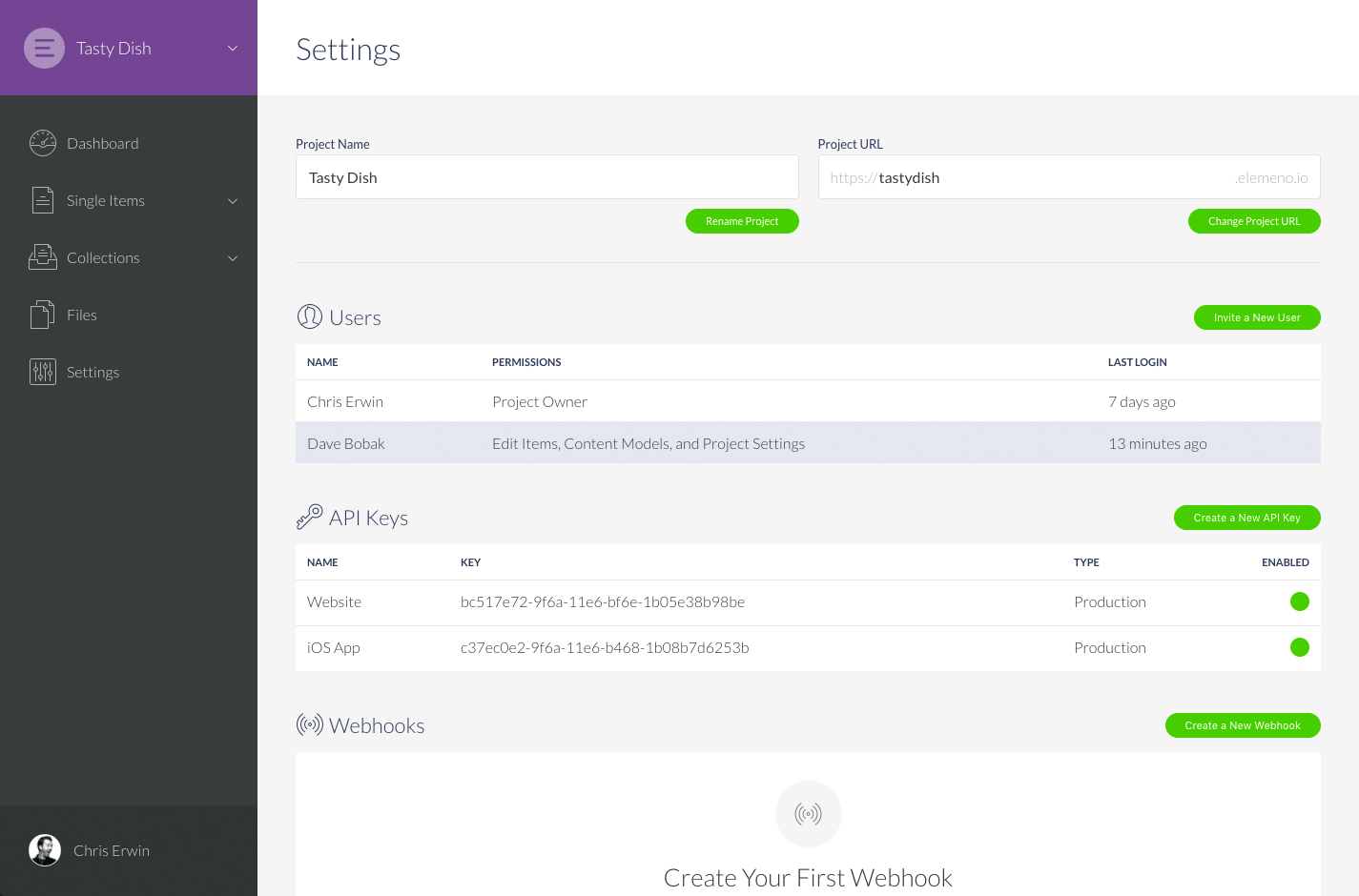Click the KEY column header
Screen dimensions: 1359x896
[x=470, y=562]
